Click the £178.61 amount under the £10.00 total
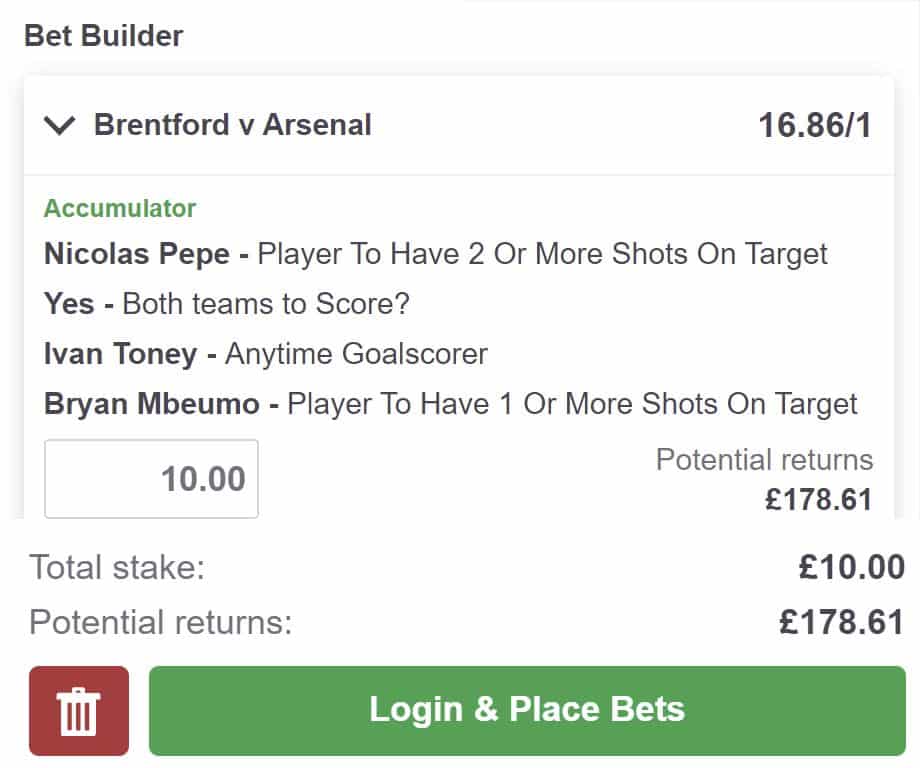920x768 pixels. click(841, 622)
